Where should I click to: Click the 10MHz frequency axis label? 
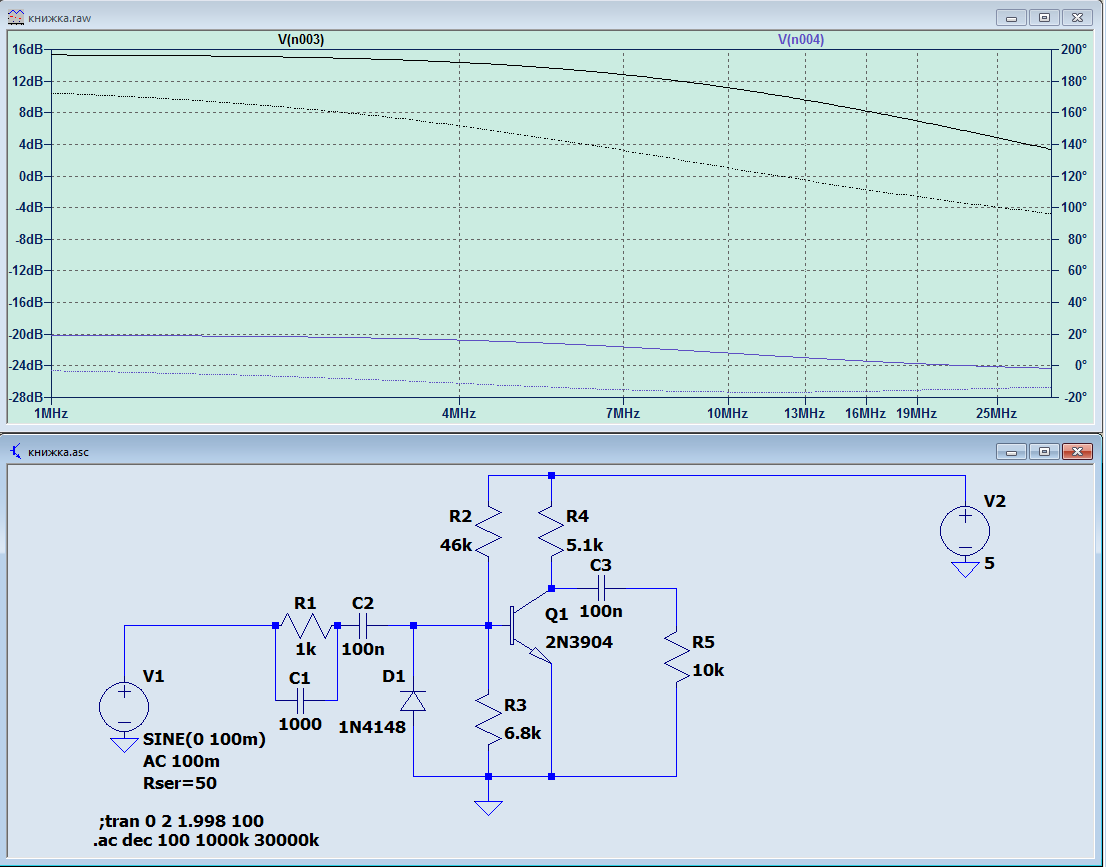(727, 413)
